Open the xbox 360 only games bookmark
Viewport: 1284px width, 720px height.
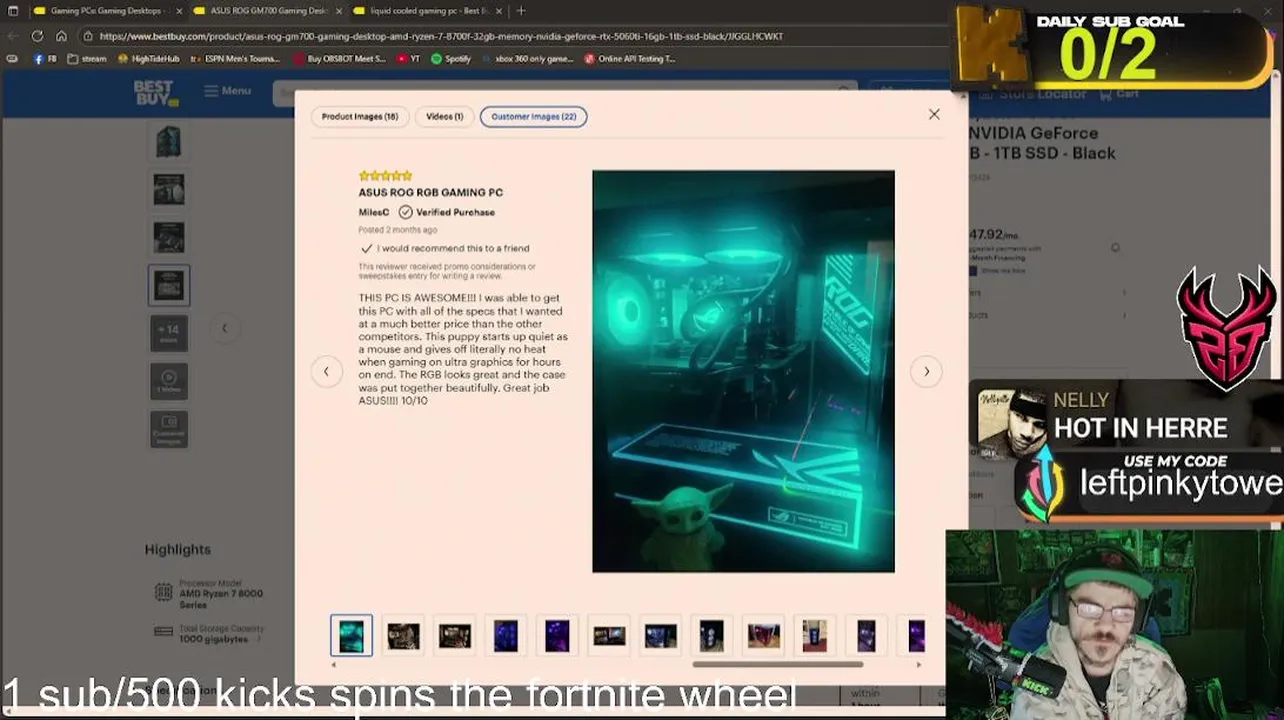tap(527, 59)
